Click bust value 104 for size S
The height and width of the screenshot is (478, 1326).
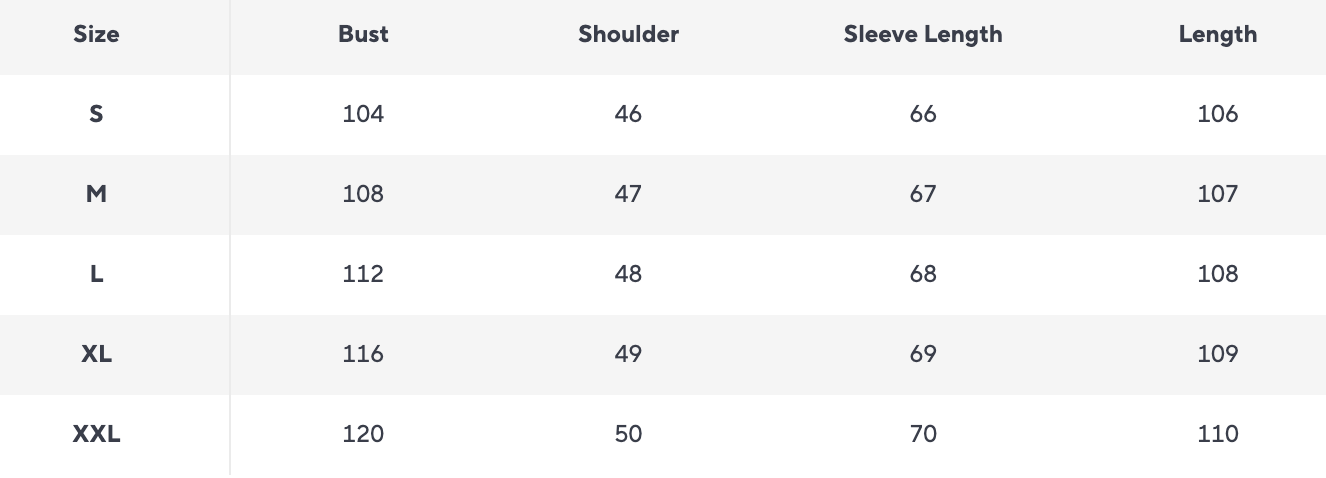click(x=363, y=114)
